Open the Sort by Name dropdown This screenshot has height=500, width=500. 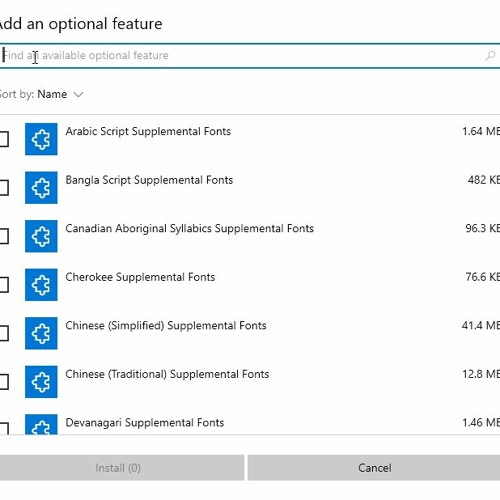(41, 94)
